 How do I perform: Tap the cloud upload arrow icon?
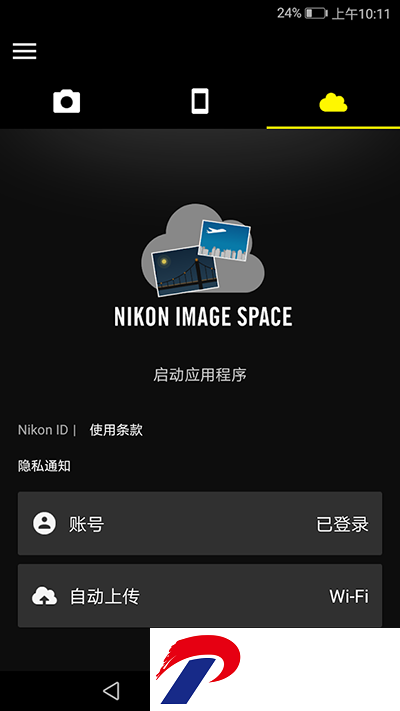[x=44, y=596]
